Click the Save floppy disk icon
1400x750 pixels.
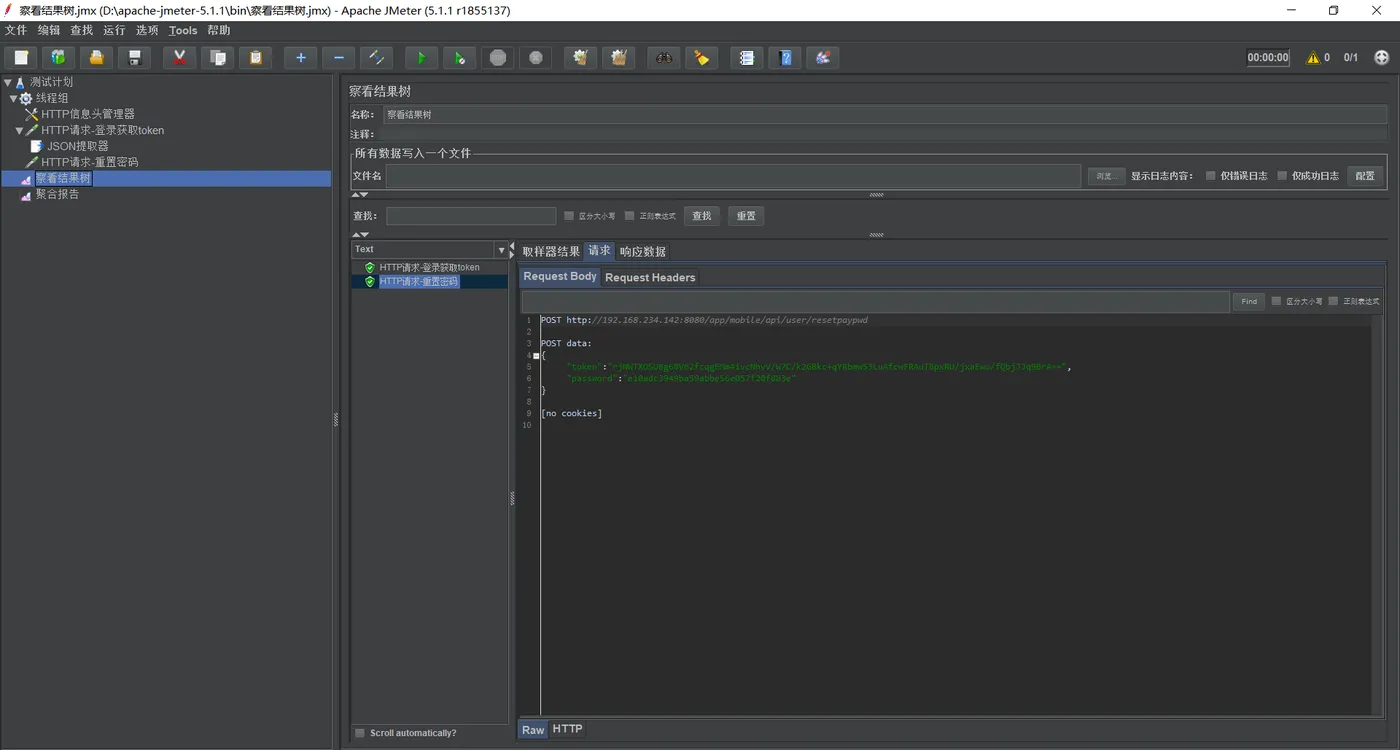[134, 57]
